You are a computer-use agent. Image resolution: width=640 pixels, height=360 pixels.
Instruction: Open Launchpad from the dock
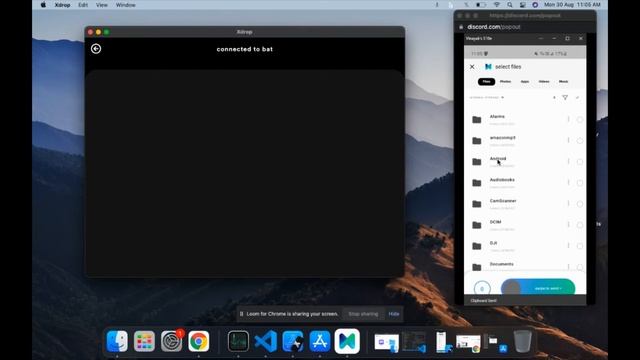[144, 341]
